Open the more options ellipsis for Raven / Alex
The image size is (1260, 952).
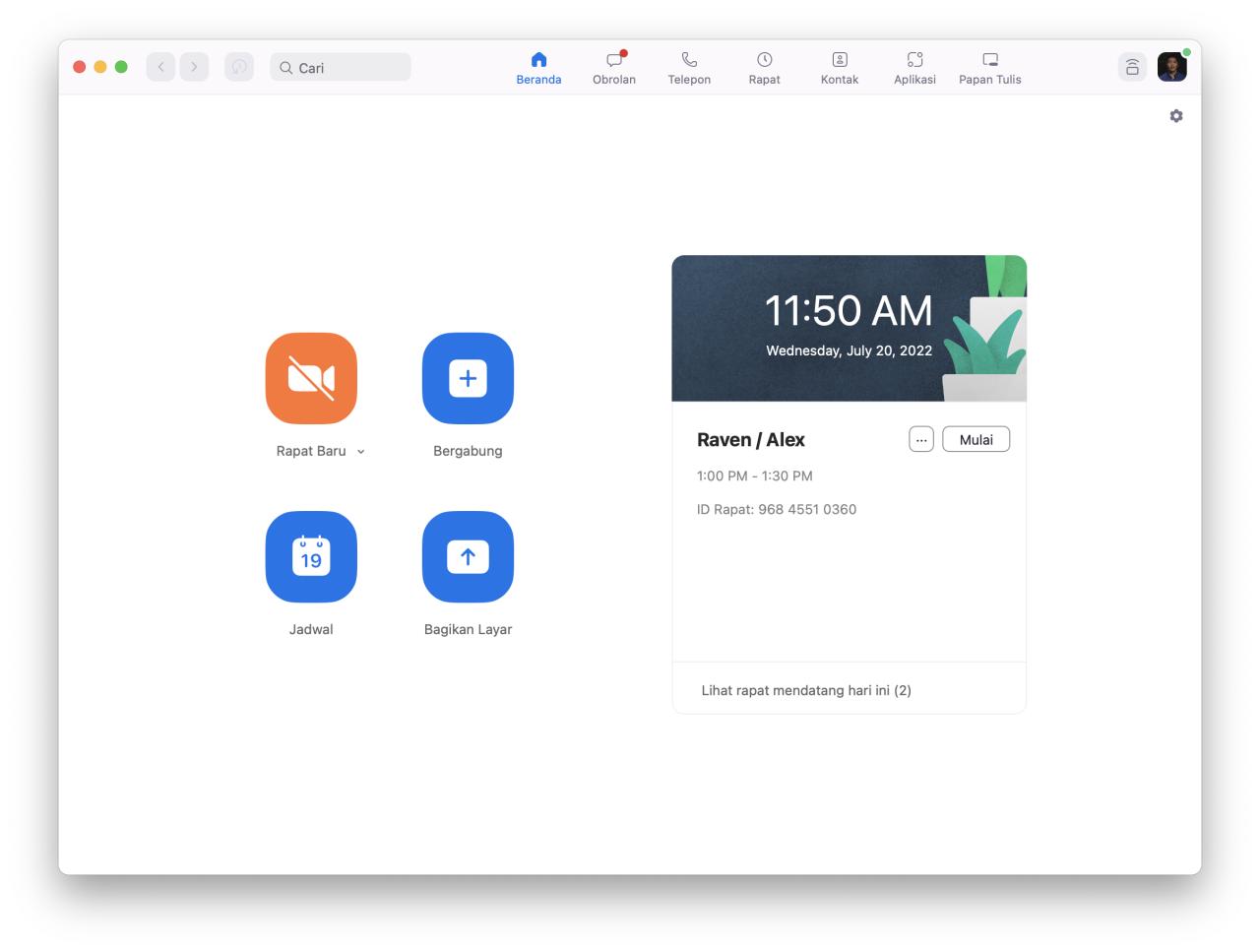click(x=920, y=440)
